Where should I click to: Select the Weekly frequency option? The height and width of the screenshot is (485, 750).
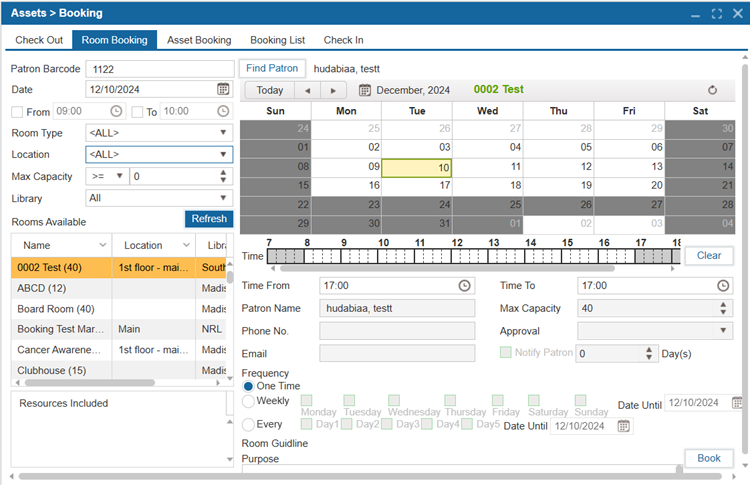248,401
